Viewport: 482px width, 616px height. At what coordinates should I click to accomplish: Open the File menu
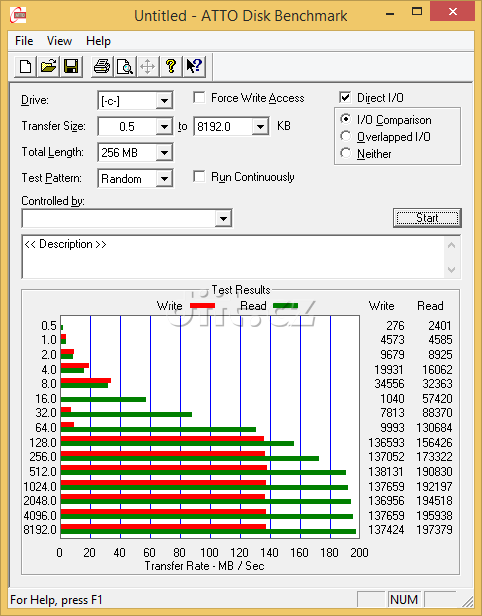click(24, 41)
